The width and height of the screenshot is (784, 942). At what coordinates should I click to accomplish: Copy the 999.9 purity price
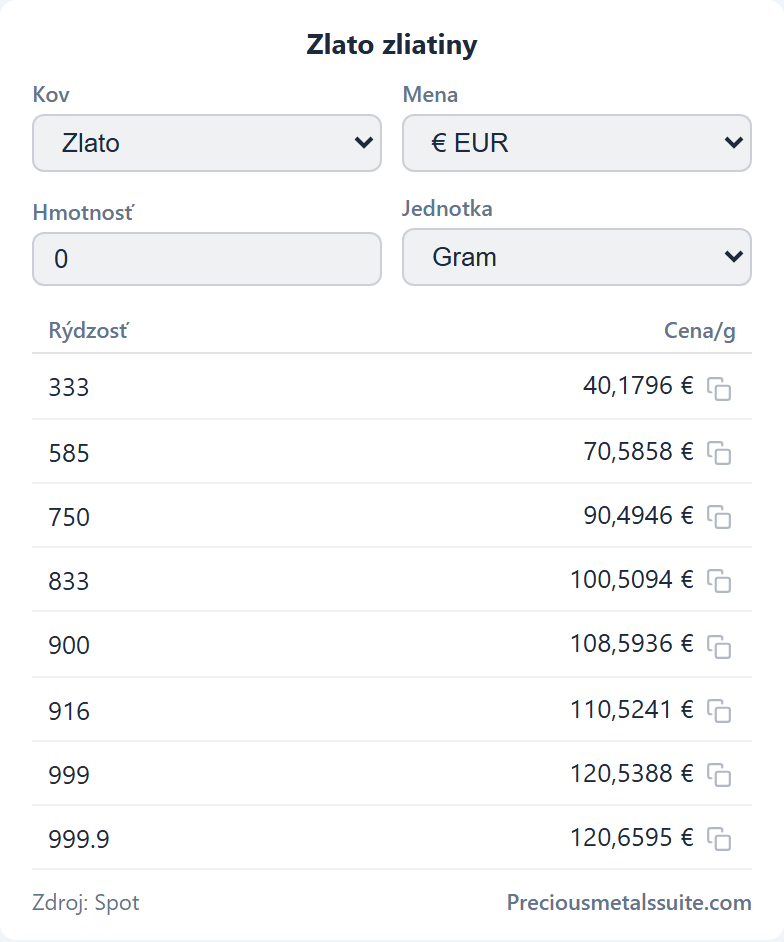[719, 839]
